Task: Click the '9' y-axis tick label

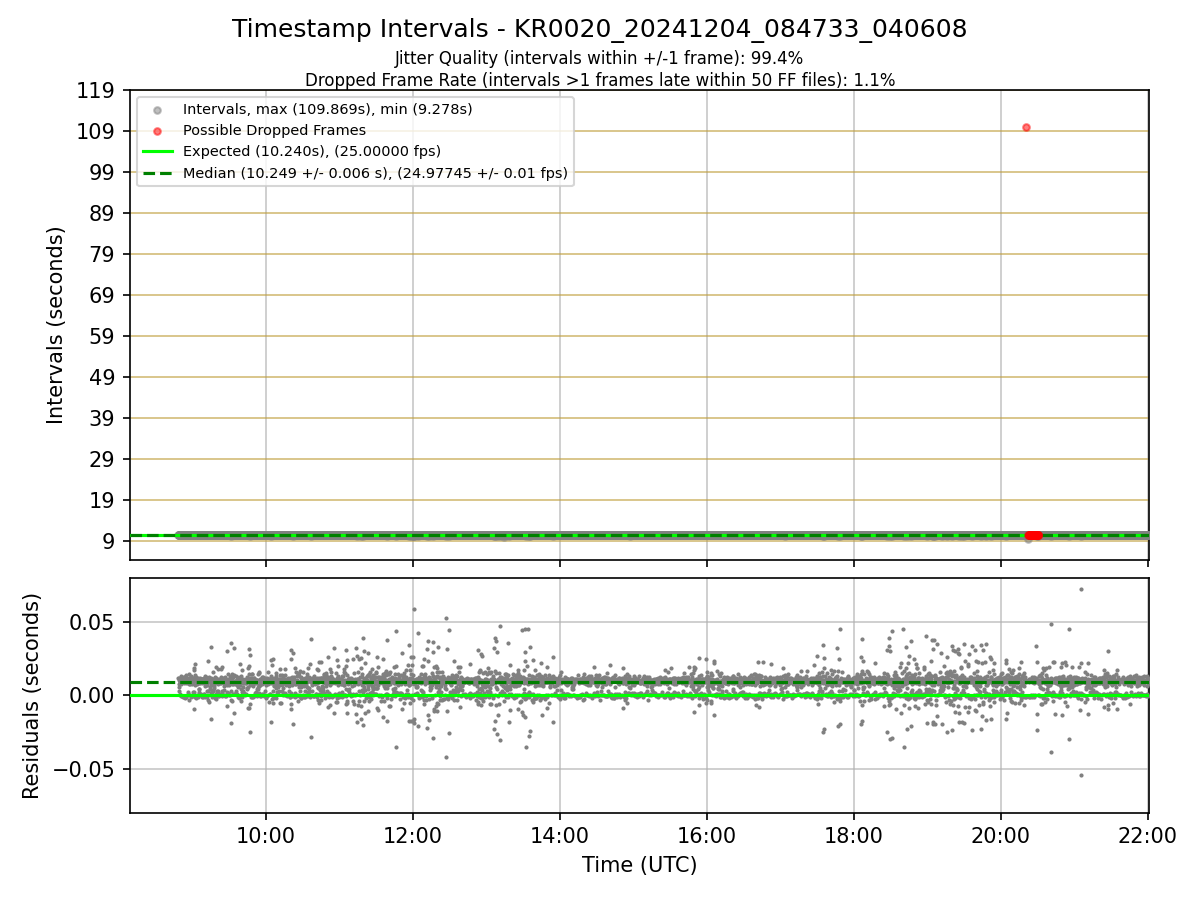Action: [x=110, y=542]
